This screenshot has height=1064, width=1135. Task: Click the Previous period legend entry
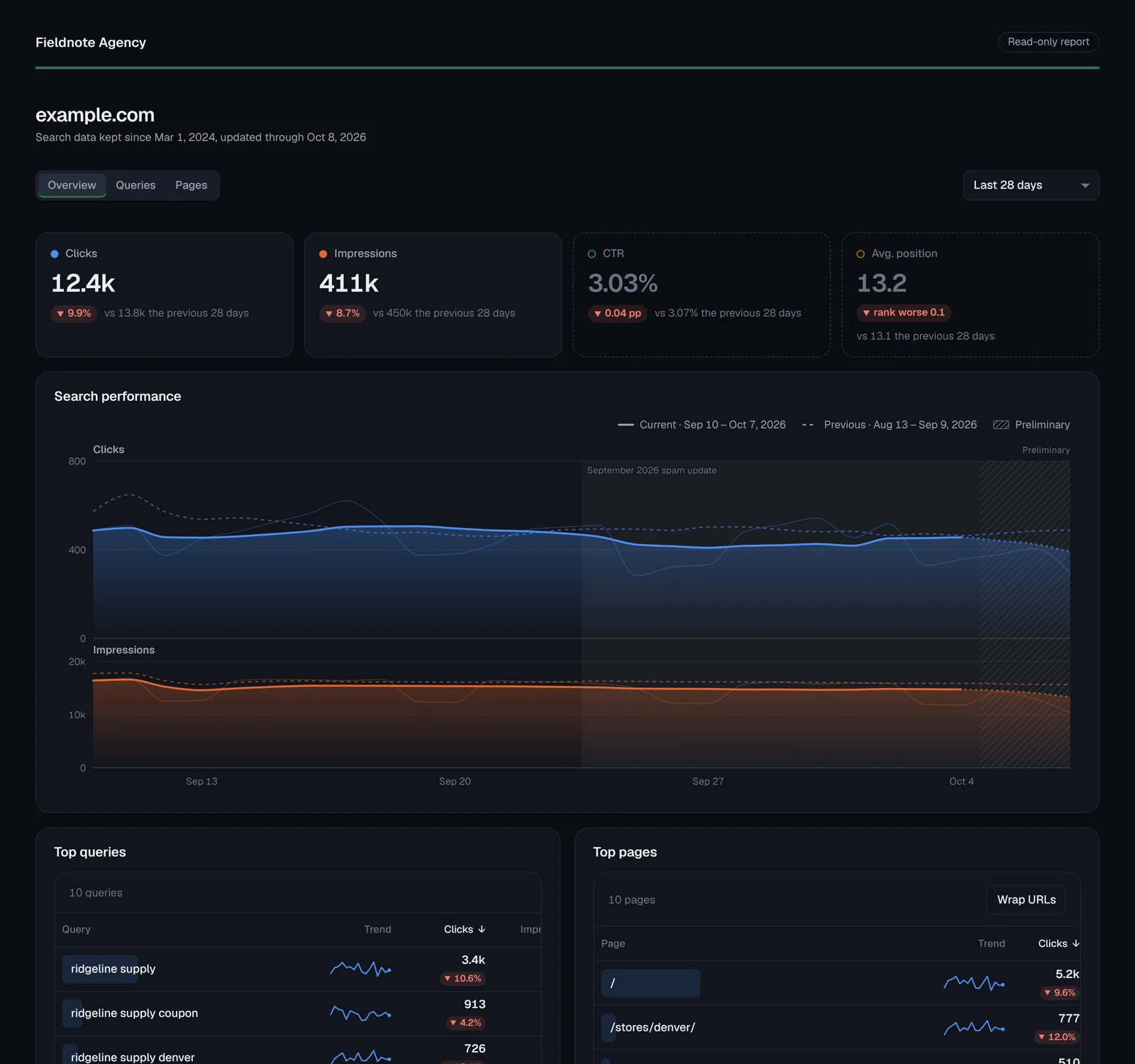(x=889, y=424)
